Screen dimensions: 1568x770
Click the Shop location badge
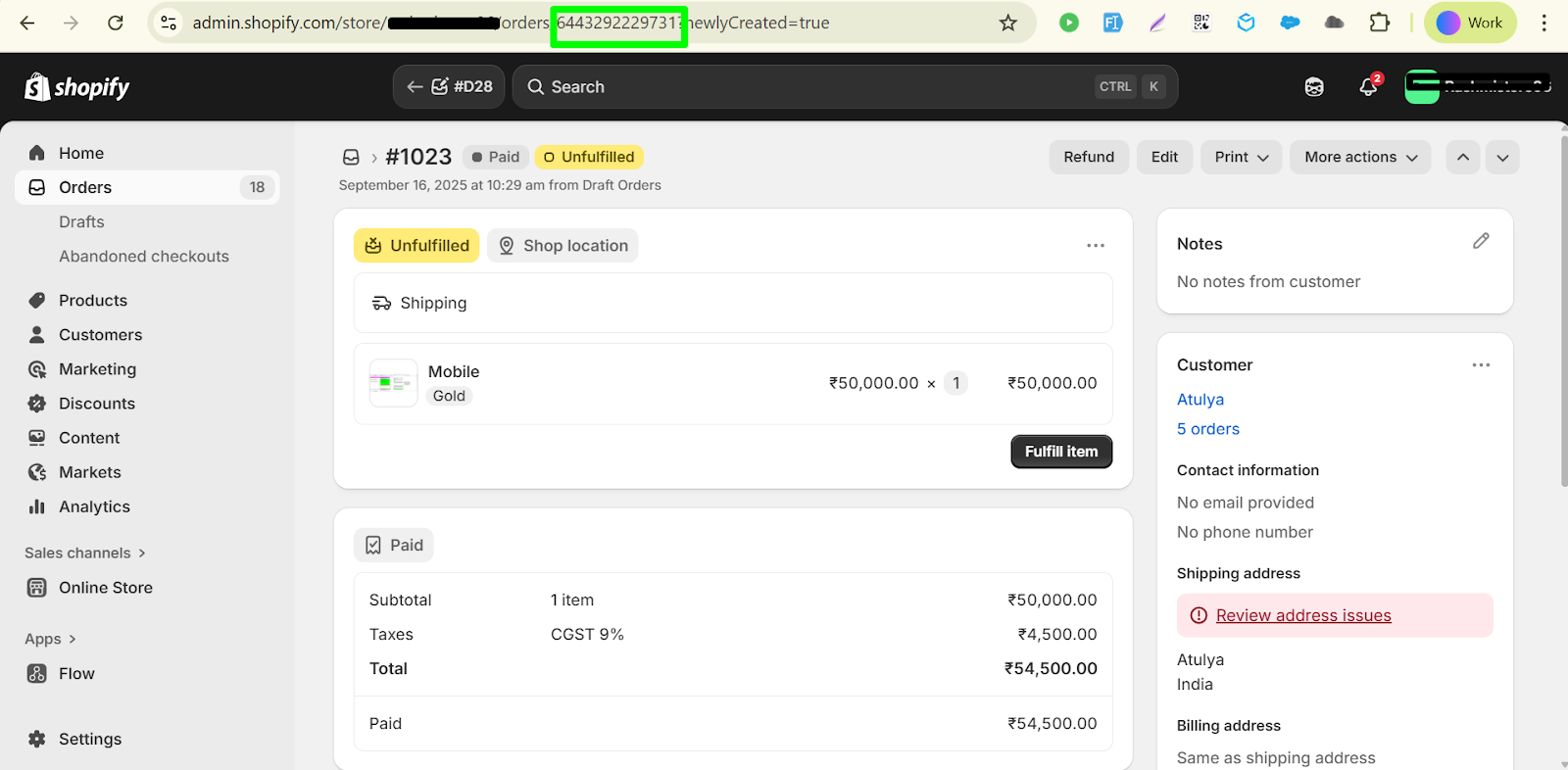coord(563,245)
